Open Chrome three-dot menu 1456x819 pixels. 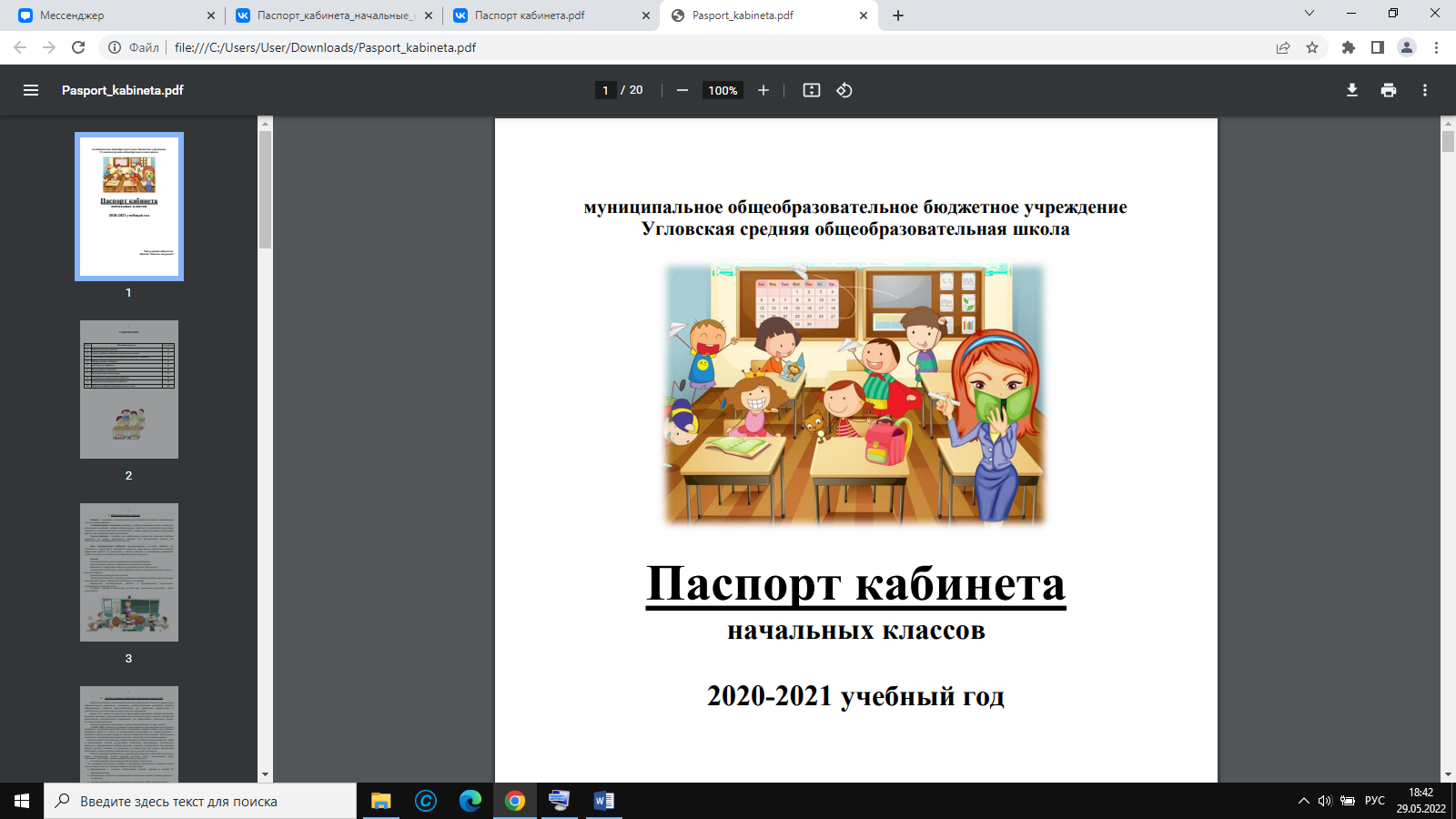coord(1436,47)
